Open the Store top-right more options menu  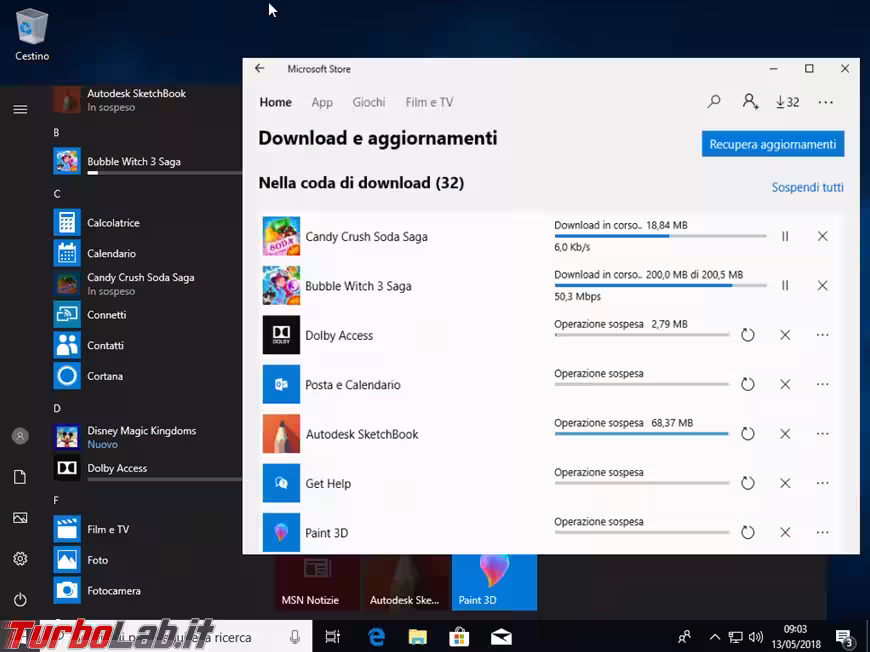pos(825,102)
